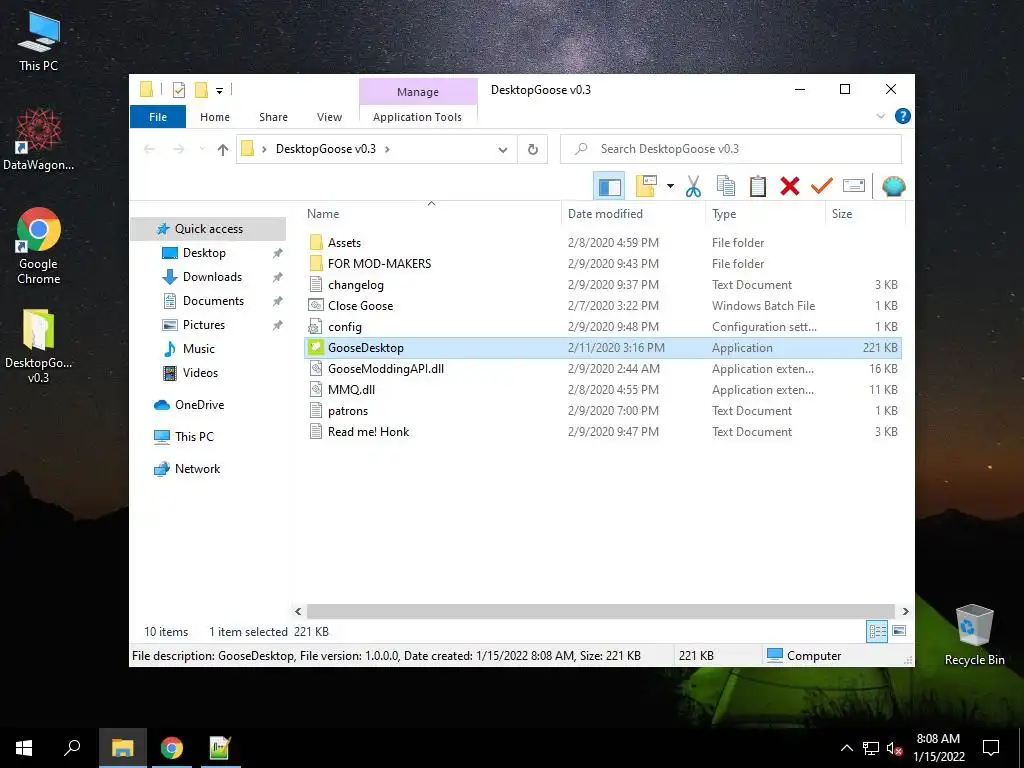1024x768 pixels.
Task: Click the Search DesktopGoose v0.3 field
Action: (x=731, y=149)
